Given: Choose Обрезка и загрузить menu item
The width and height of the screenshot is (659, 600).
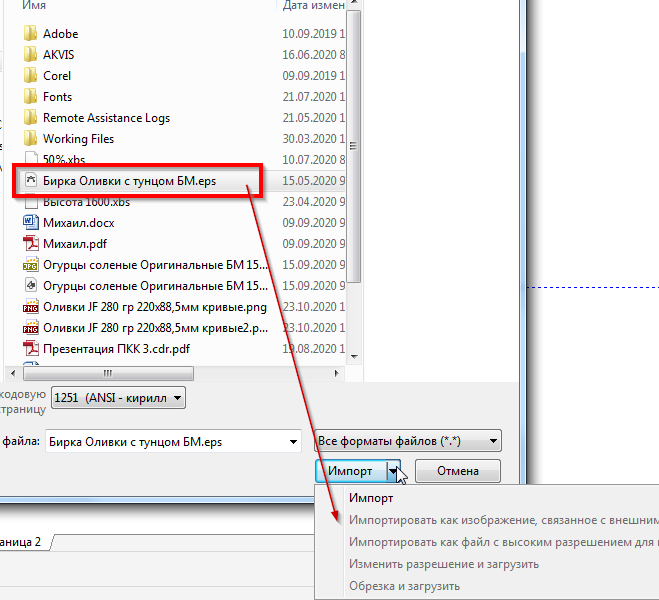Looking at the screenshot, I should 404,586.
